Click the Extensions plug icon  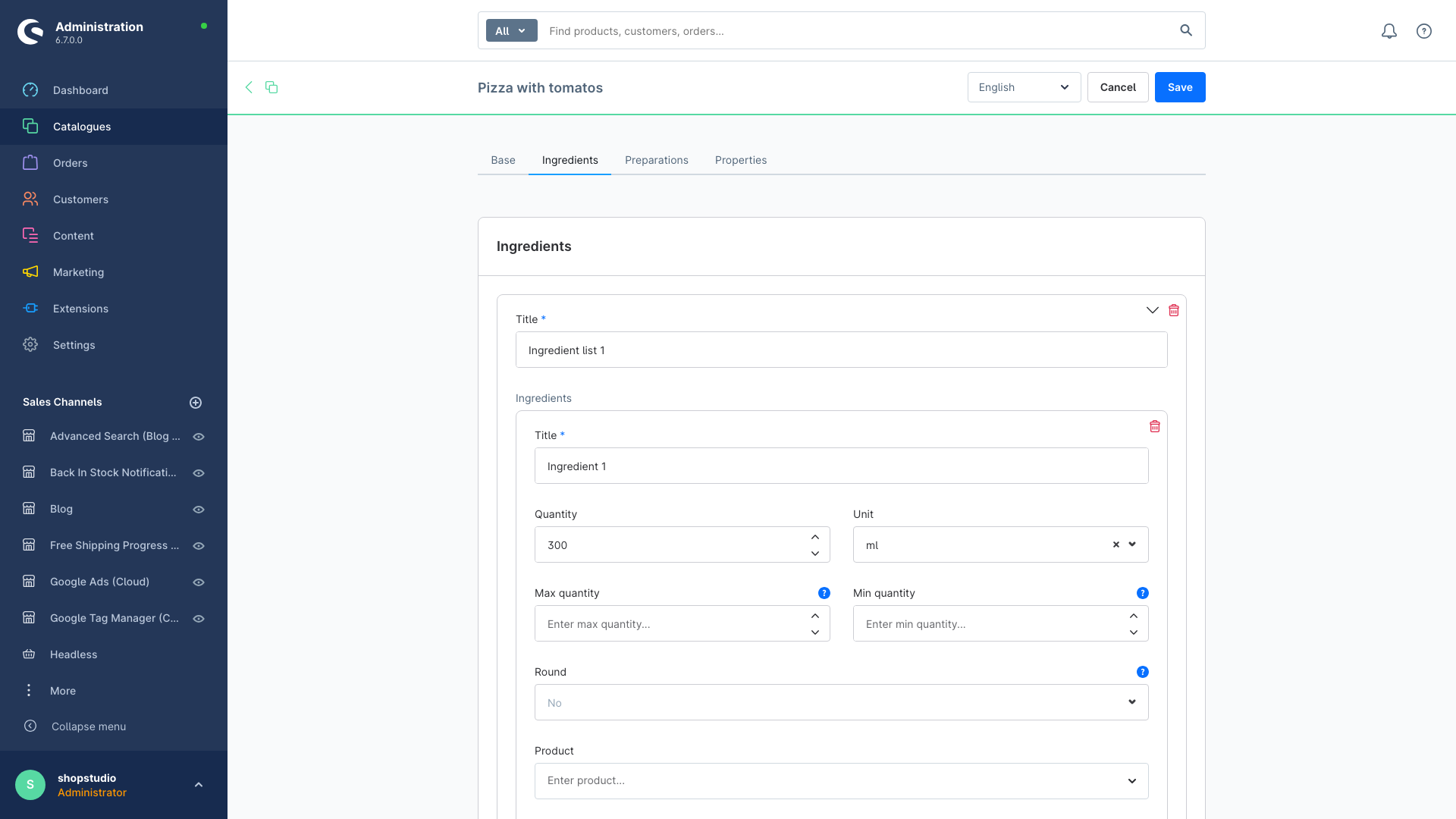click(x=30, y=308)
